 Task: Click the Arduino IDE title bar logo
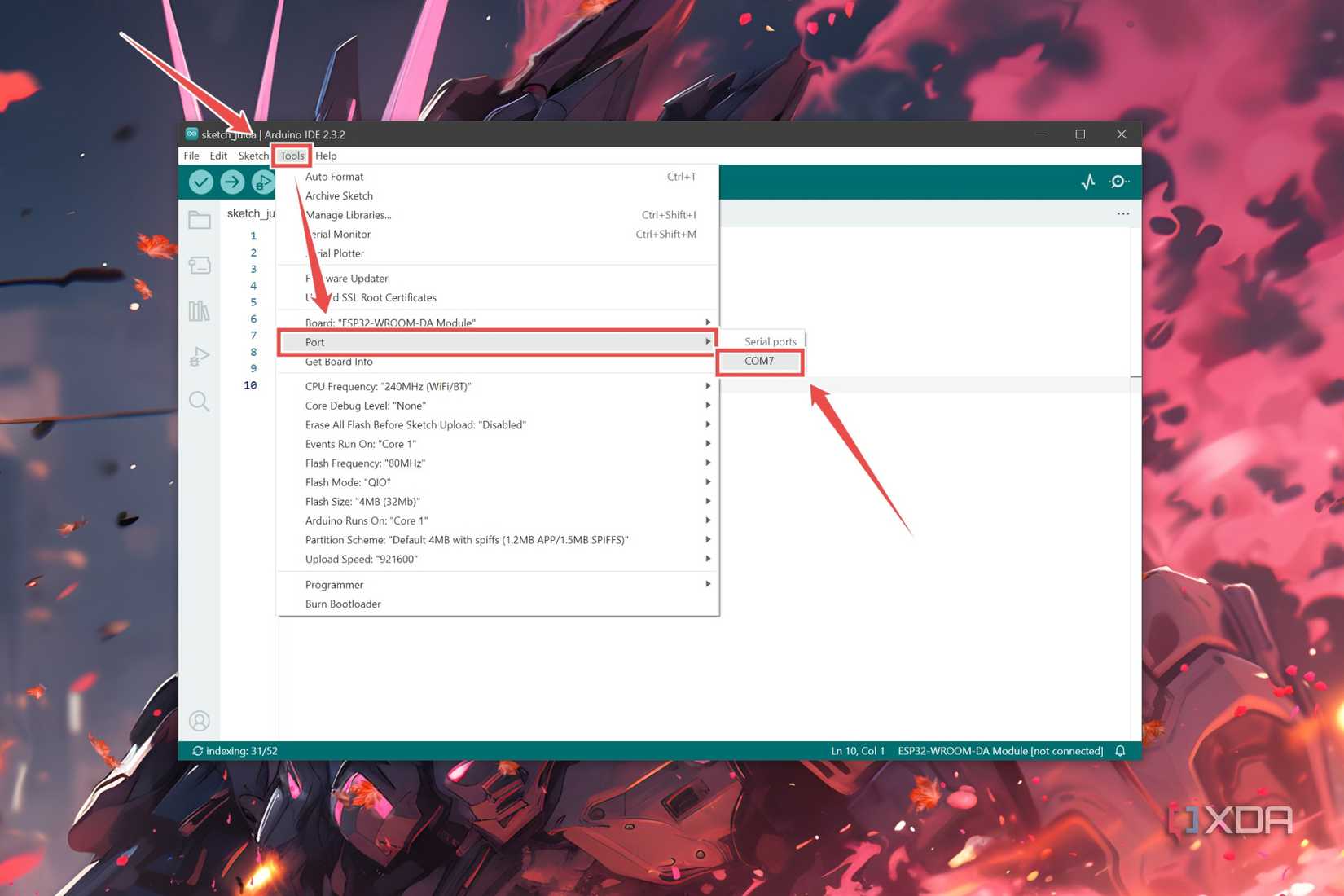[x=191, y=134]
